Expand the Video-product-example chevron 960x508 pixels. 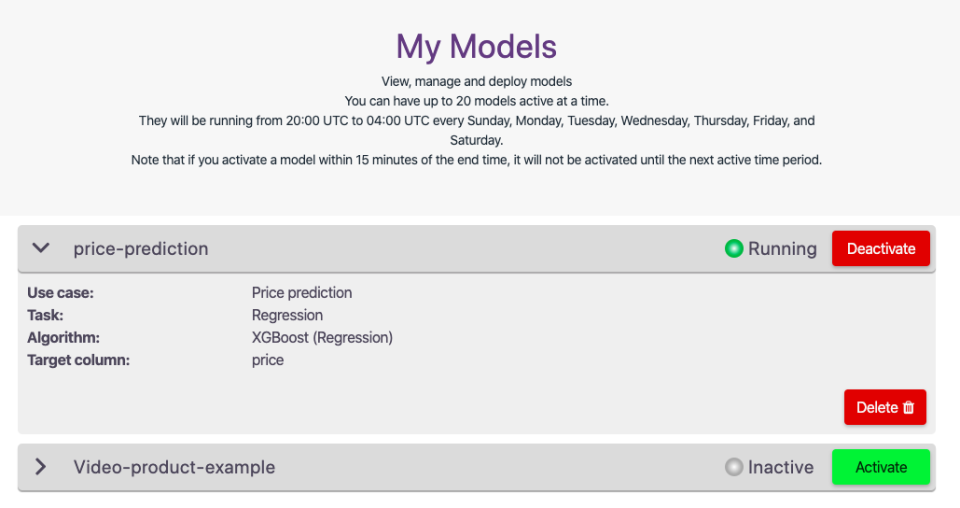41,467
